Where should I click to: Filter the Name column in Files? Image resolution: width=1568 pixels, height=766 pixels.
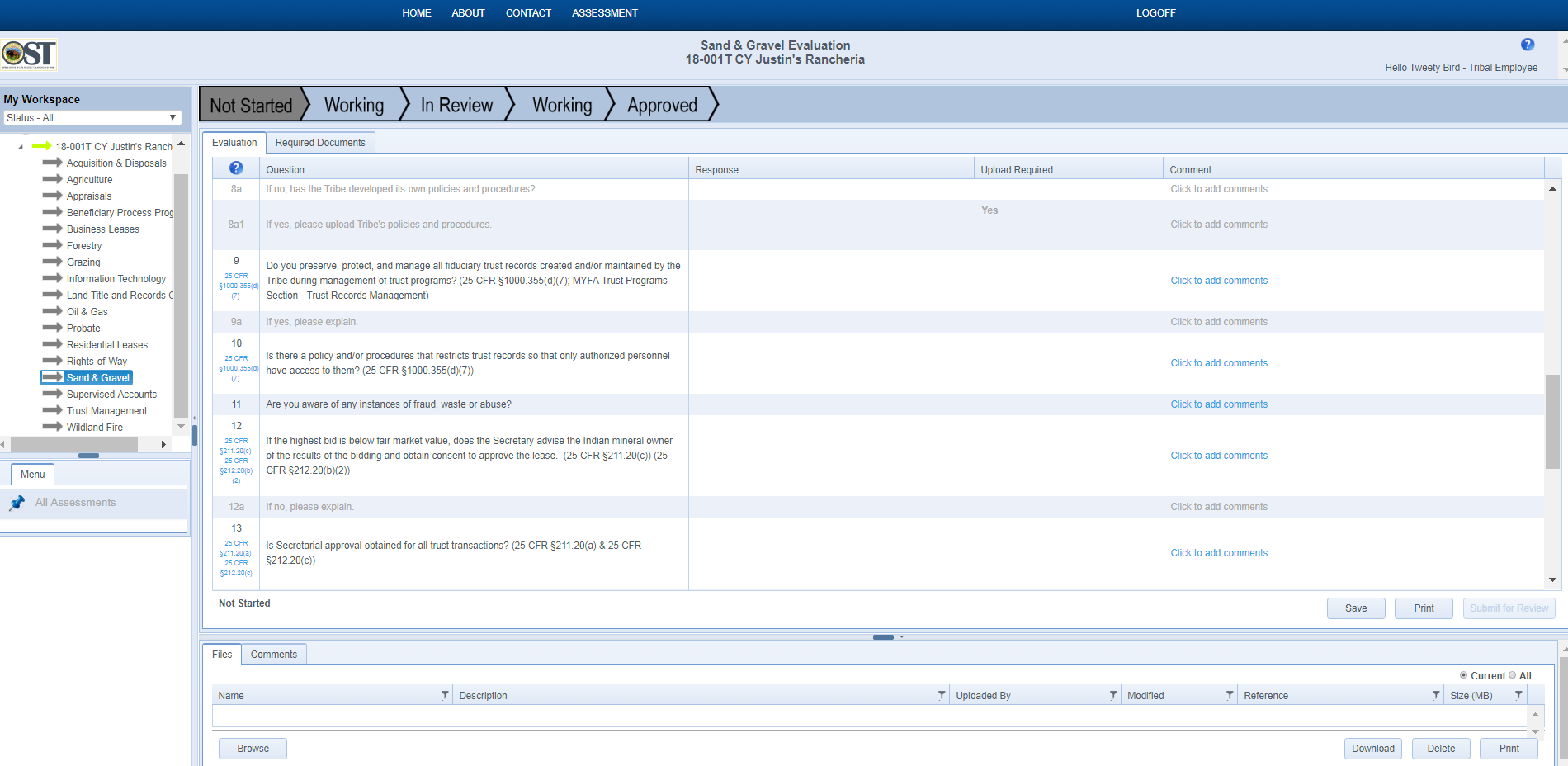[x=445, y=695]
